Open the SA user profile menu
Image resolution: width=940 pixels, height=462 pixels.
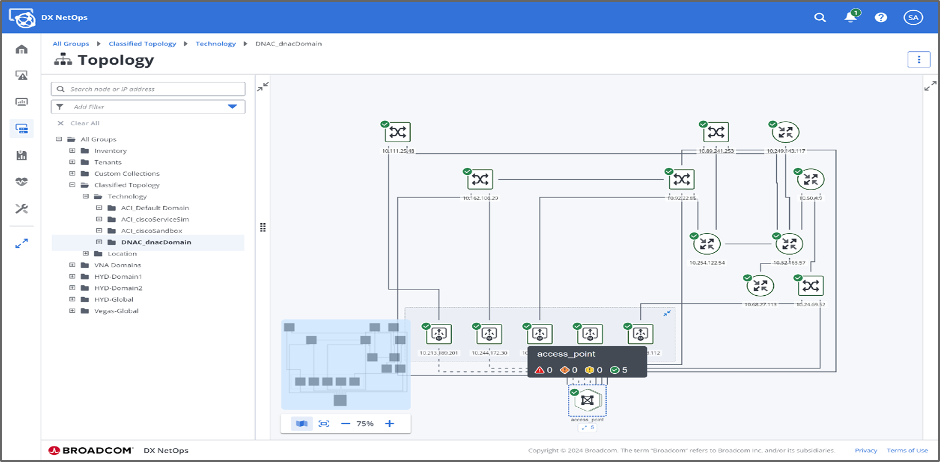(x=912, y=17)
